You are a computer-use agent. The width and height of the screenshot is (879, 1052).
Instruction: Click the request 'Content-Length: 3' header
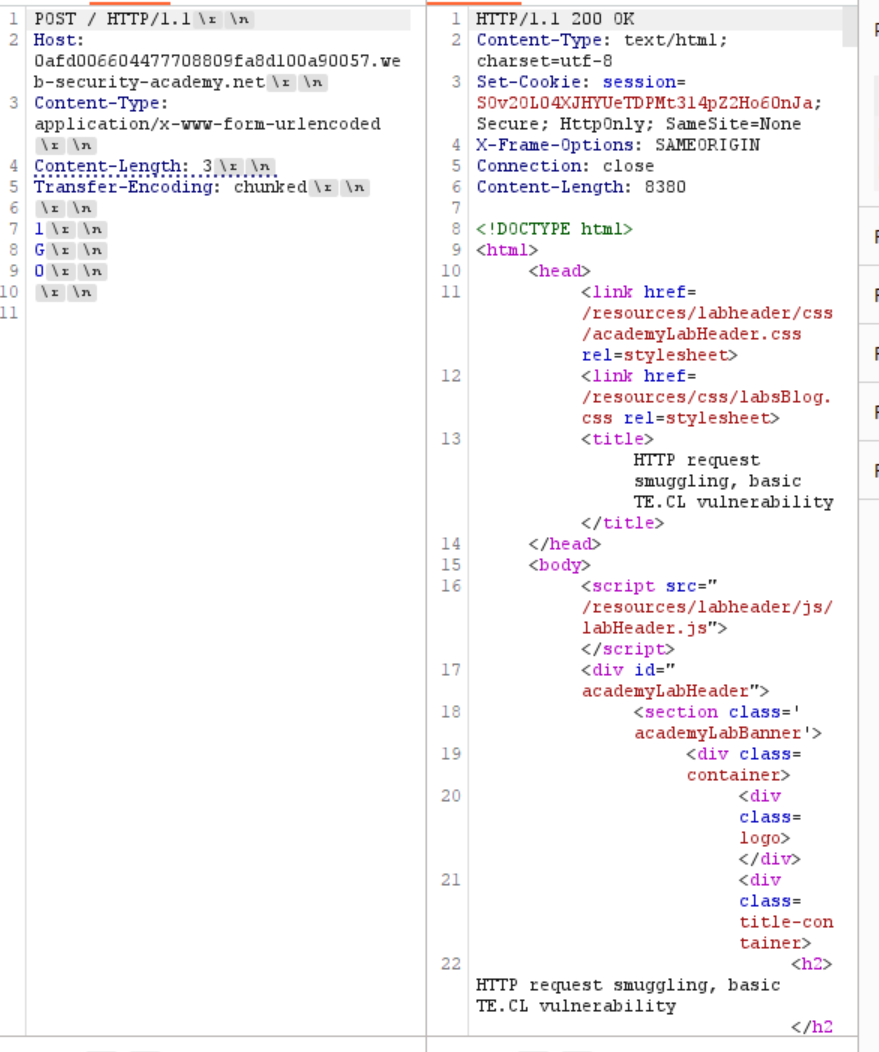click(x=123, y=166)
